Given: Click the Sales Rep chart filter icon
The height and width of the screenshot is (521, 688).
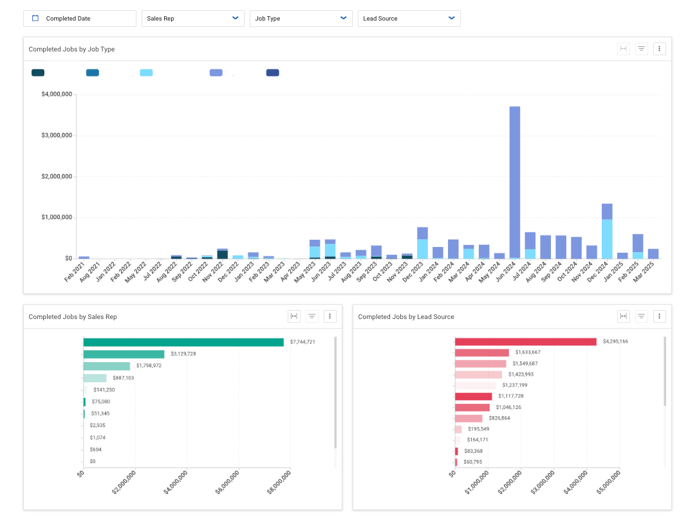Looking at the screenshot, I should click(x=312, y=316).
